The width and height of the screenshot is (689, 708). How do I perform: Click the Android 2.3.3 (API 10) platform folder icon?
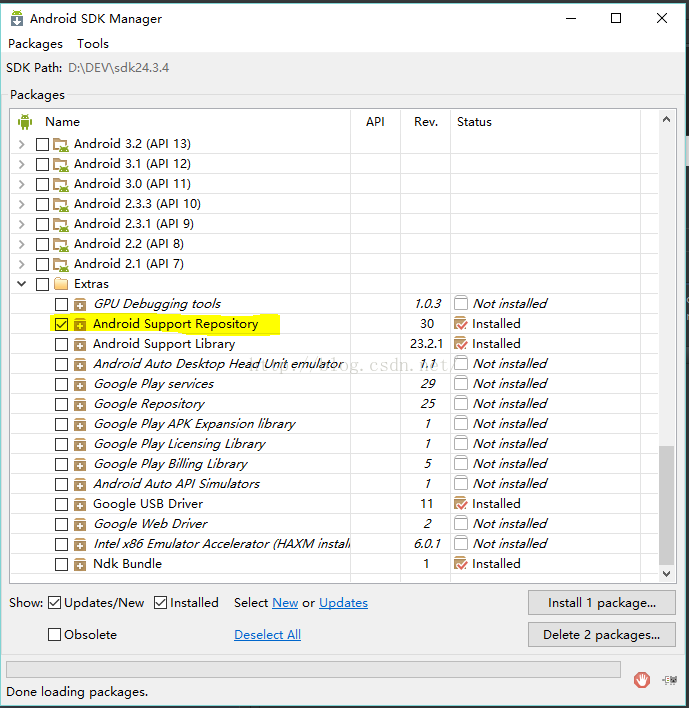[61, 205]
